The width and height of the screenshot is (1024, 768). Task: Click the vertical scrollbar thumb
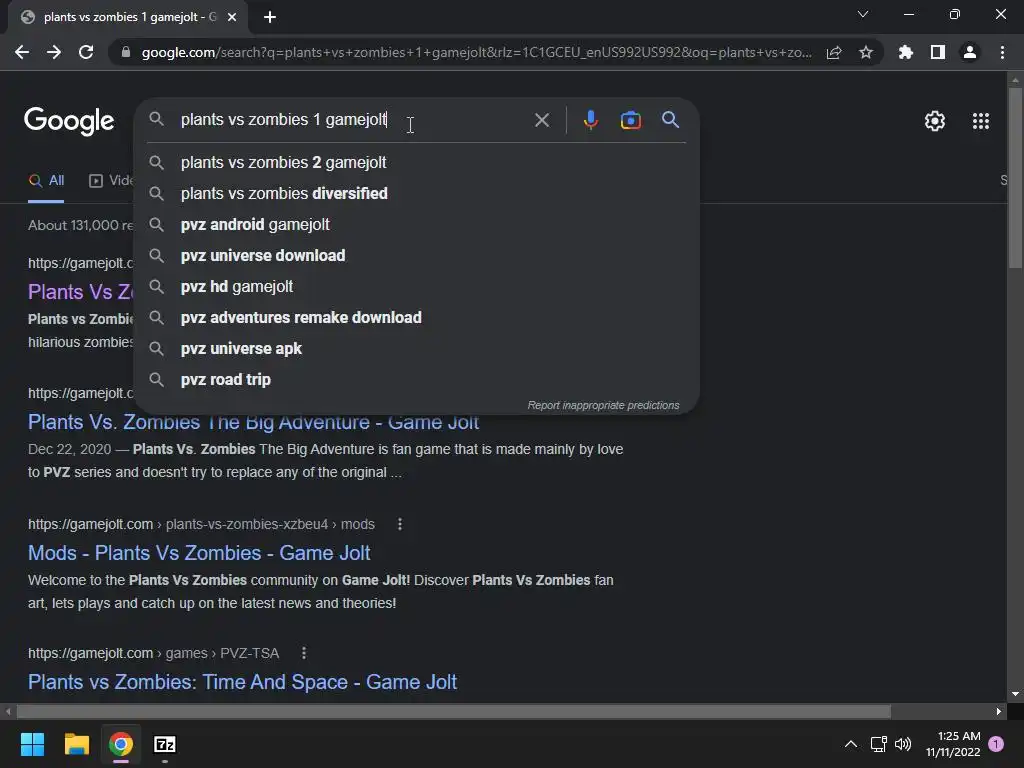(x=1015, y=178)
